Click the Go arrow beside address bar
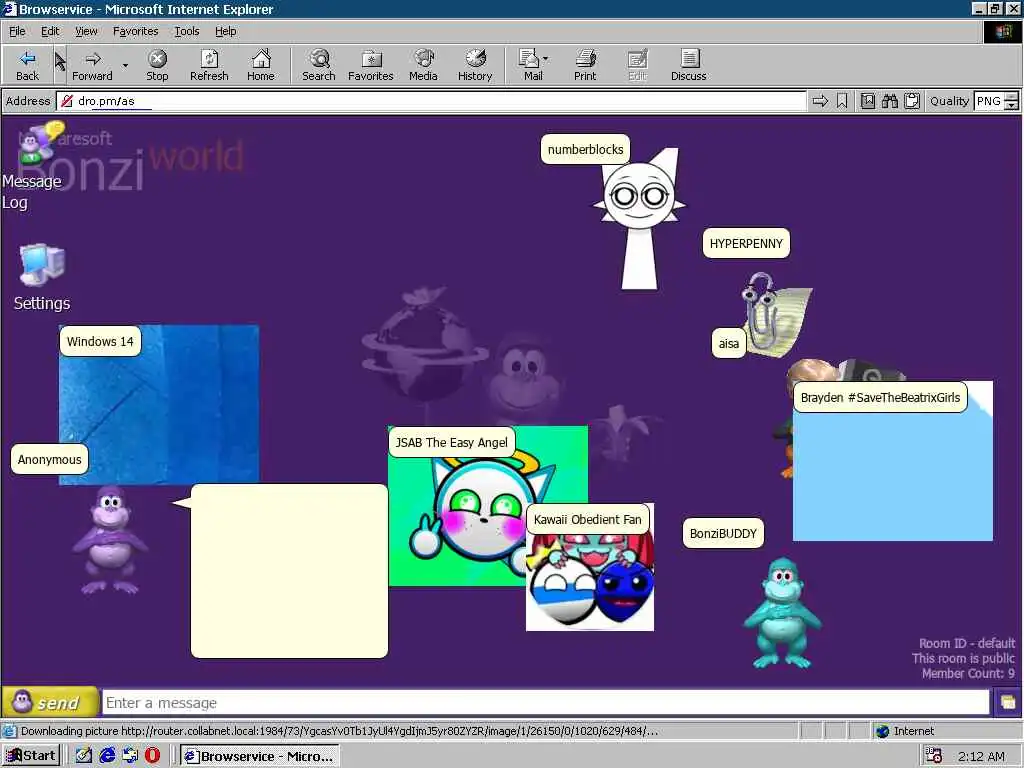The width and height of the screenshot is (1024, 768). click(820, 101)
